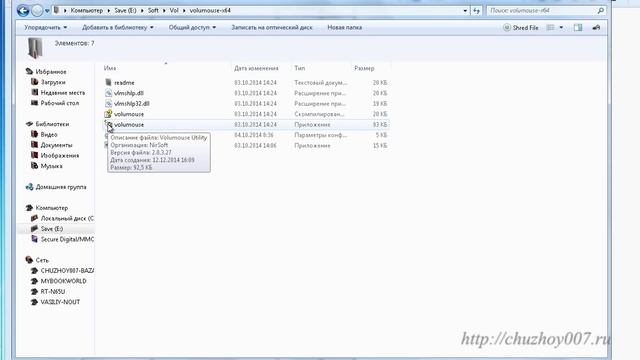Sort by the Тип column header

pos(300,68)
